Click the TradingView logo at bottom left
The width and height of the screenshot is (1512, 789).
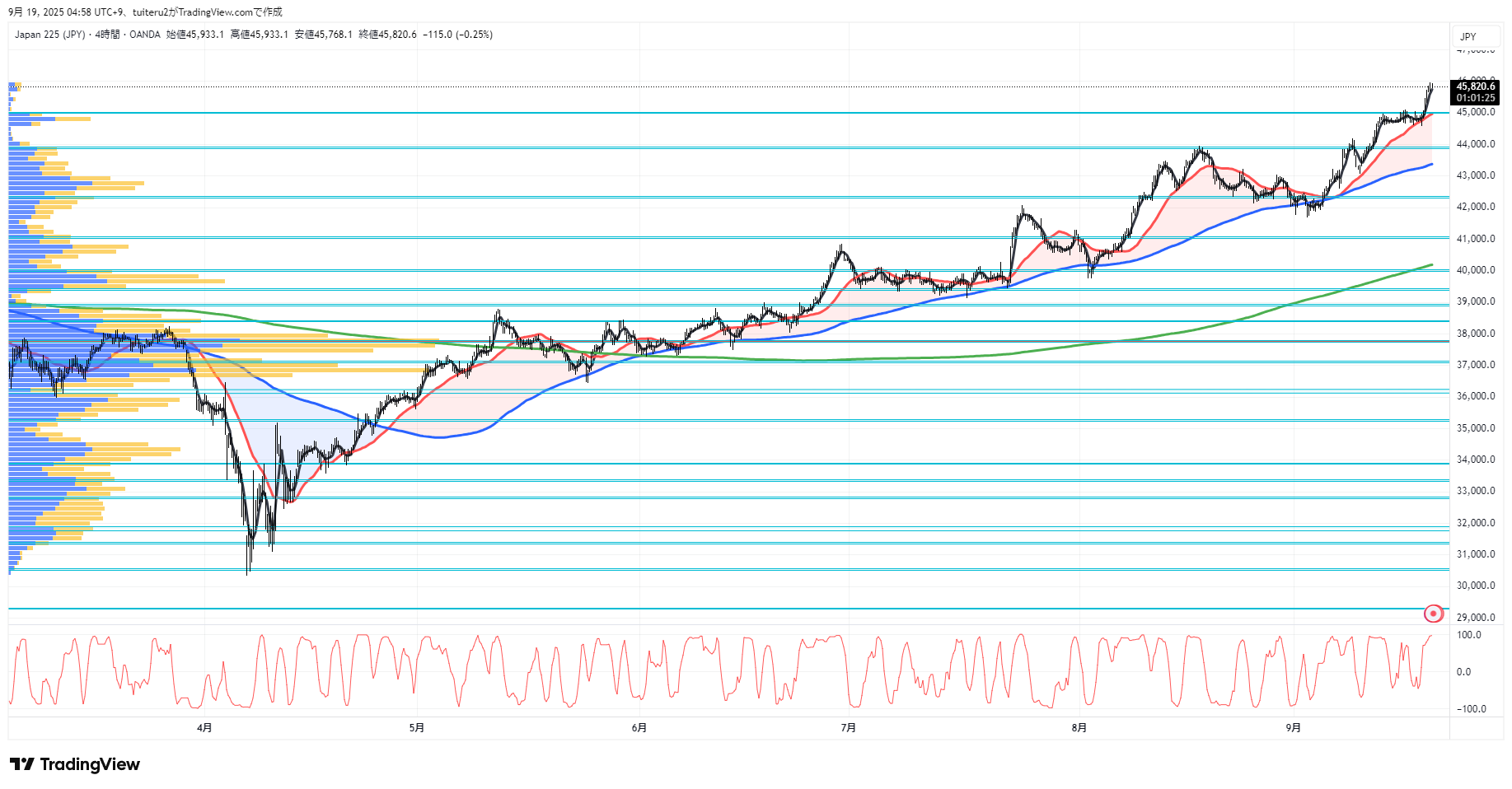(x=75, y=764)
